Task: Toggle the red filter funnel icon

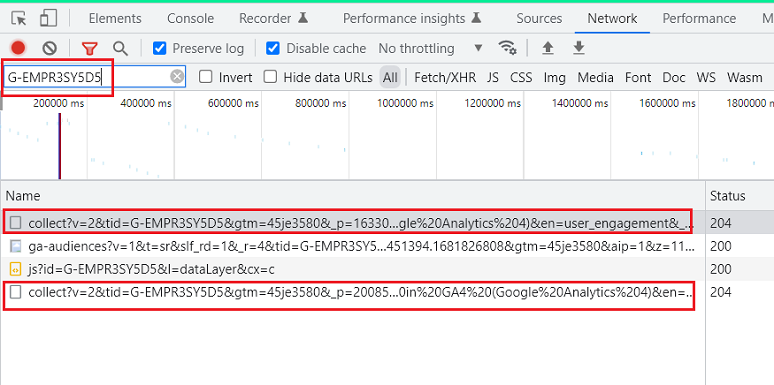Action: 89,48
